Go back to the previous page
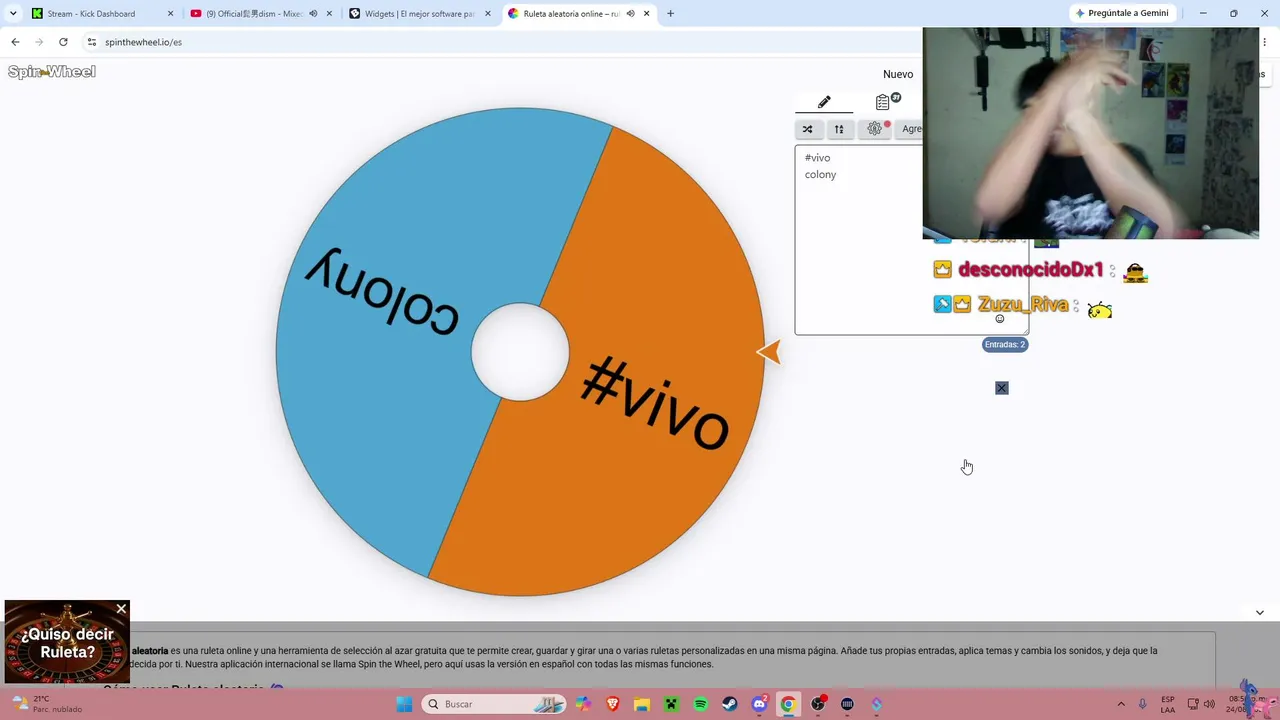Image resolution: width=1280 pixels, height=720 pixels. point(15,42)
